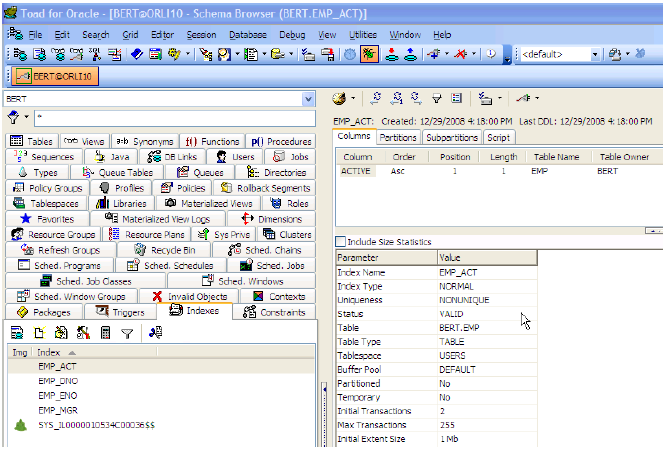Open the Database menu
Screen dimensions: 665x450
248,35
